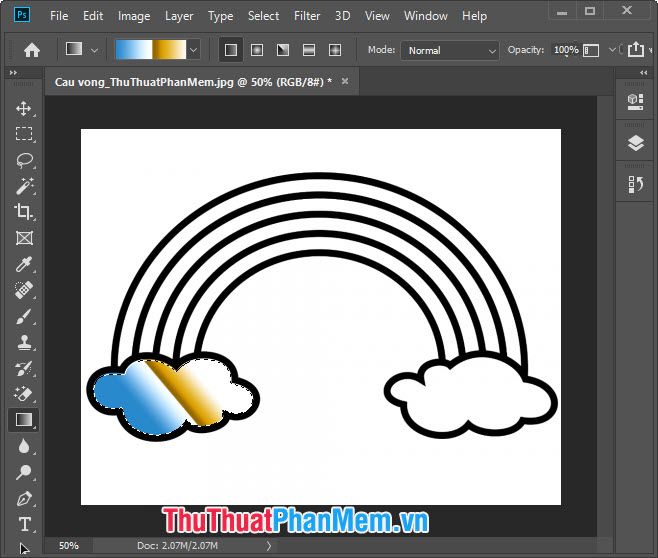The height and width of the screenshot is (558, 658).
Task: Switch to Radial Gradient style
Action: pyautogui.click(x=257, y=50)
